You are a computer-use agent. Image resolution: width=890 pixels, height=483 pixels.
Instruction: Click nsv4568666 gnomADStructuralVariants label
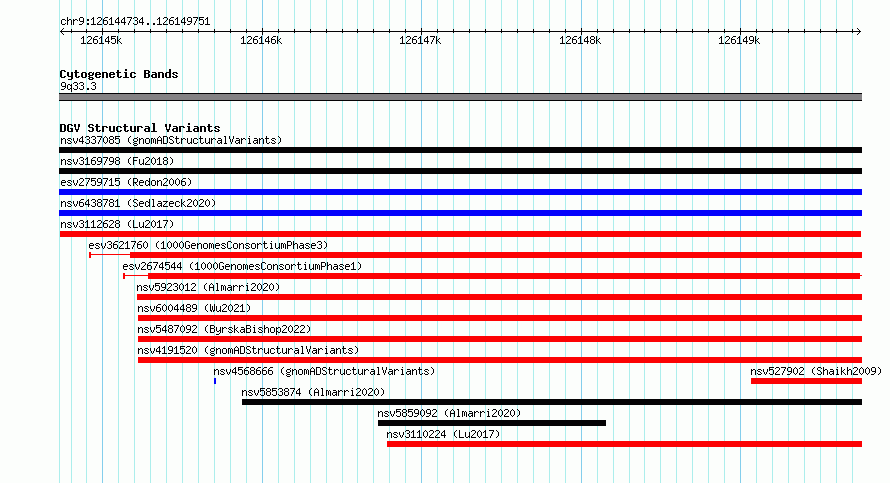(324, 371)
